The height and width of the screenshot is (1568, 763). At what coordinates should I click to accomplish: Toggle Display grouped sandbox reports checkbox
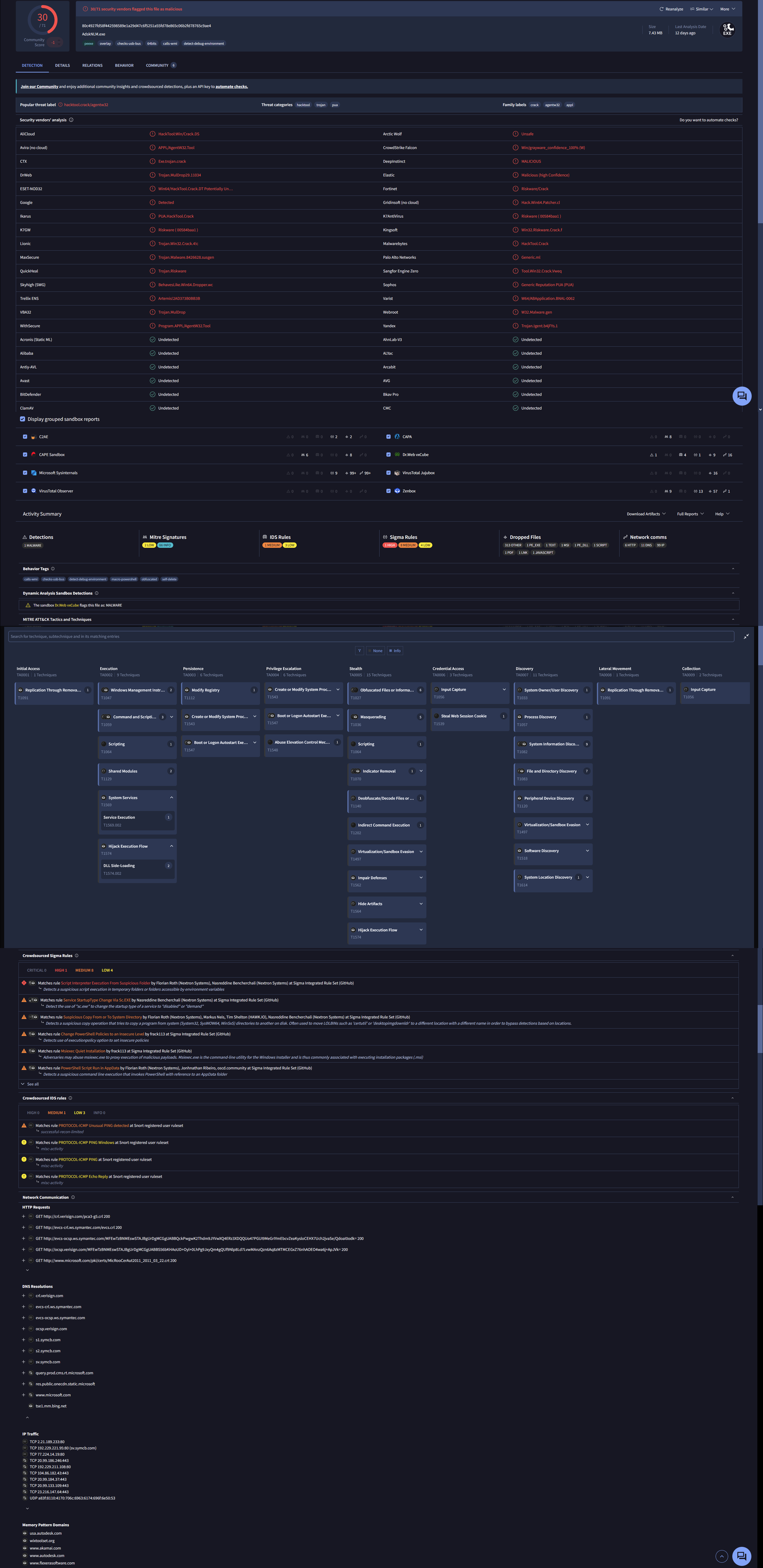[23, 419]
